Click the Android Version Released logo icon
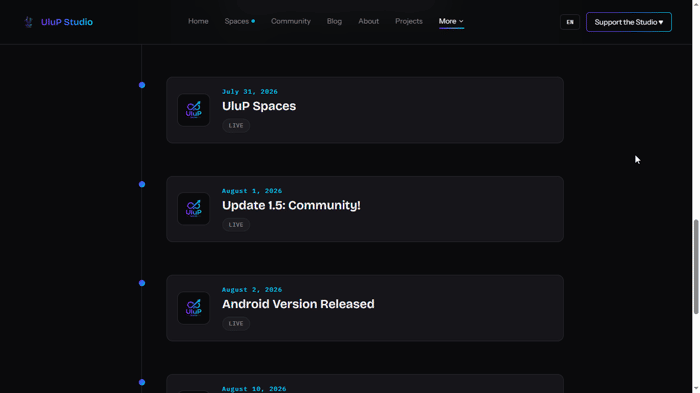Viewport: 700px width, 393px height. pos(193,308)
